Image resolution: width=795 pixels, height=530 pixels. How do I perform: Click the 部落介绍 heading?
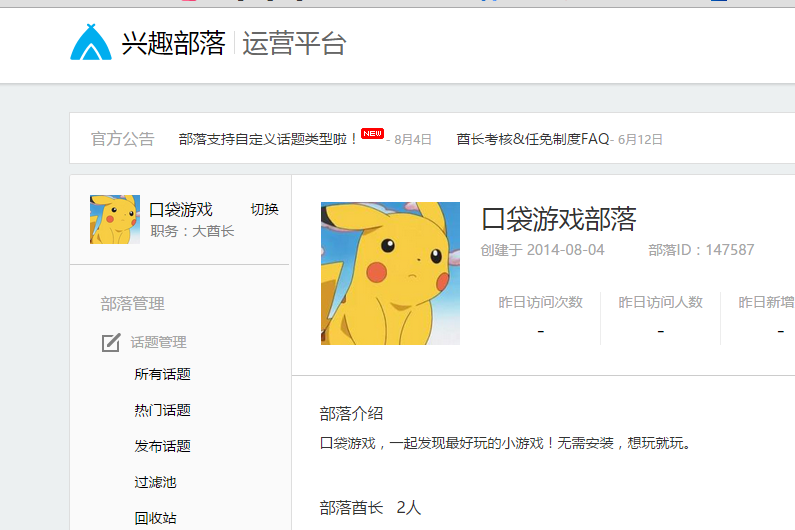351,414
